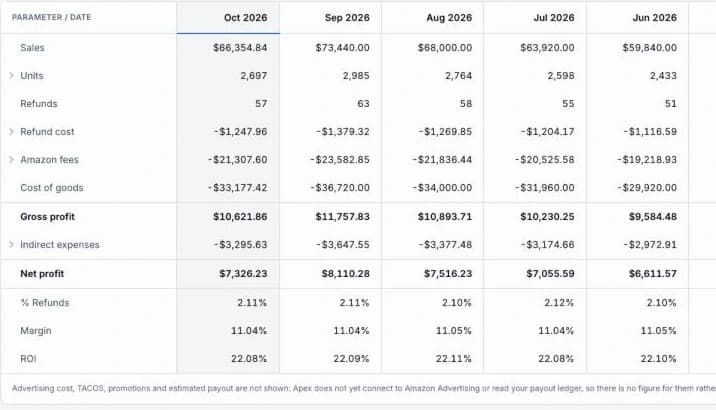Click Jul 2026 refund percentage 2.12%
The height and width of the screenshot is (410, 716).
point(559,303)
